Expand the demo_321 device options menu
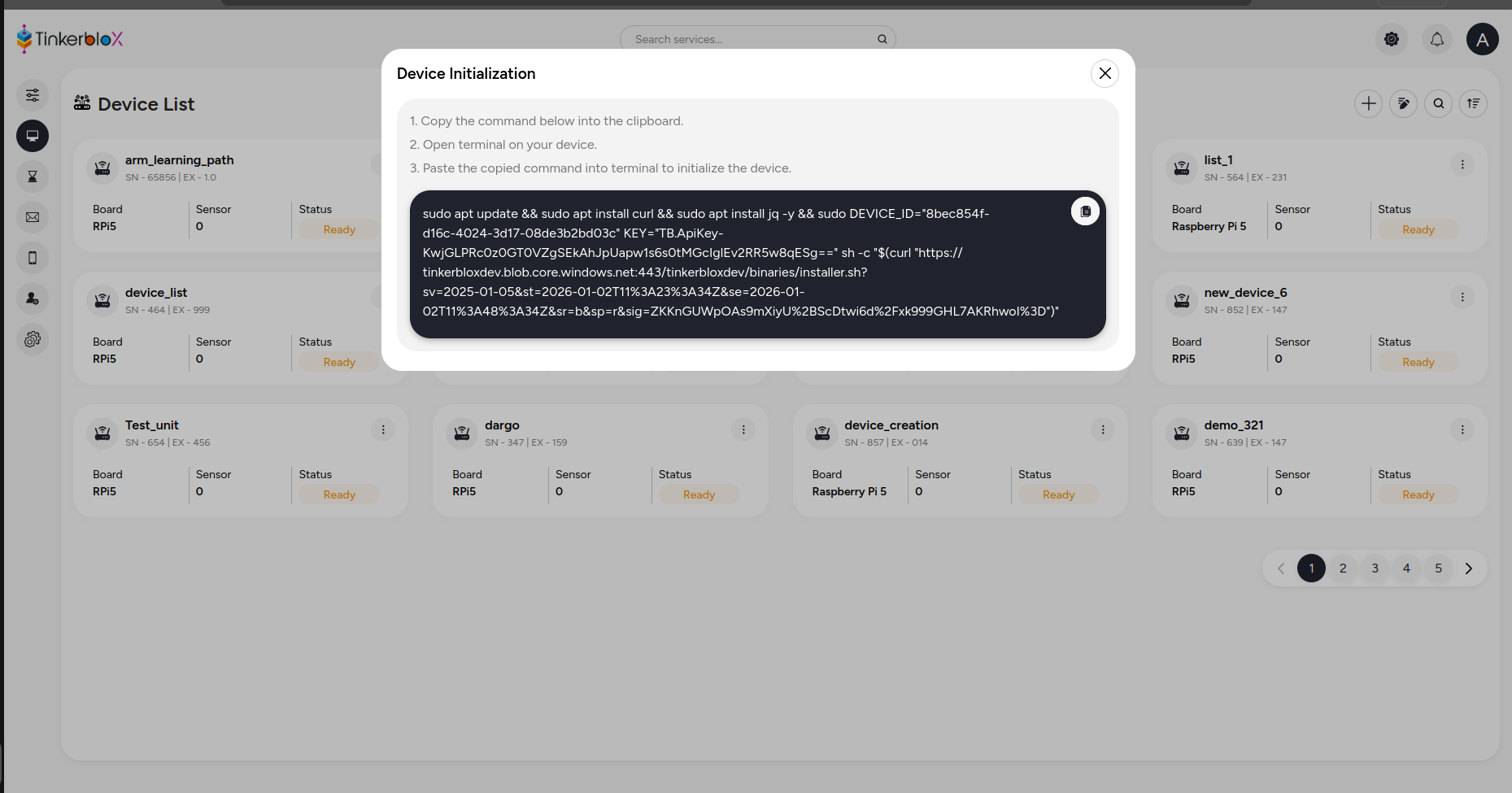Image resolution: width=1512 pixels, height=793 pixels. pos(1462,429)
